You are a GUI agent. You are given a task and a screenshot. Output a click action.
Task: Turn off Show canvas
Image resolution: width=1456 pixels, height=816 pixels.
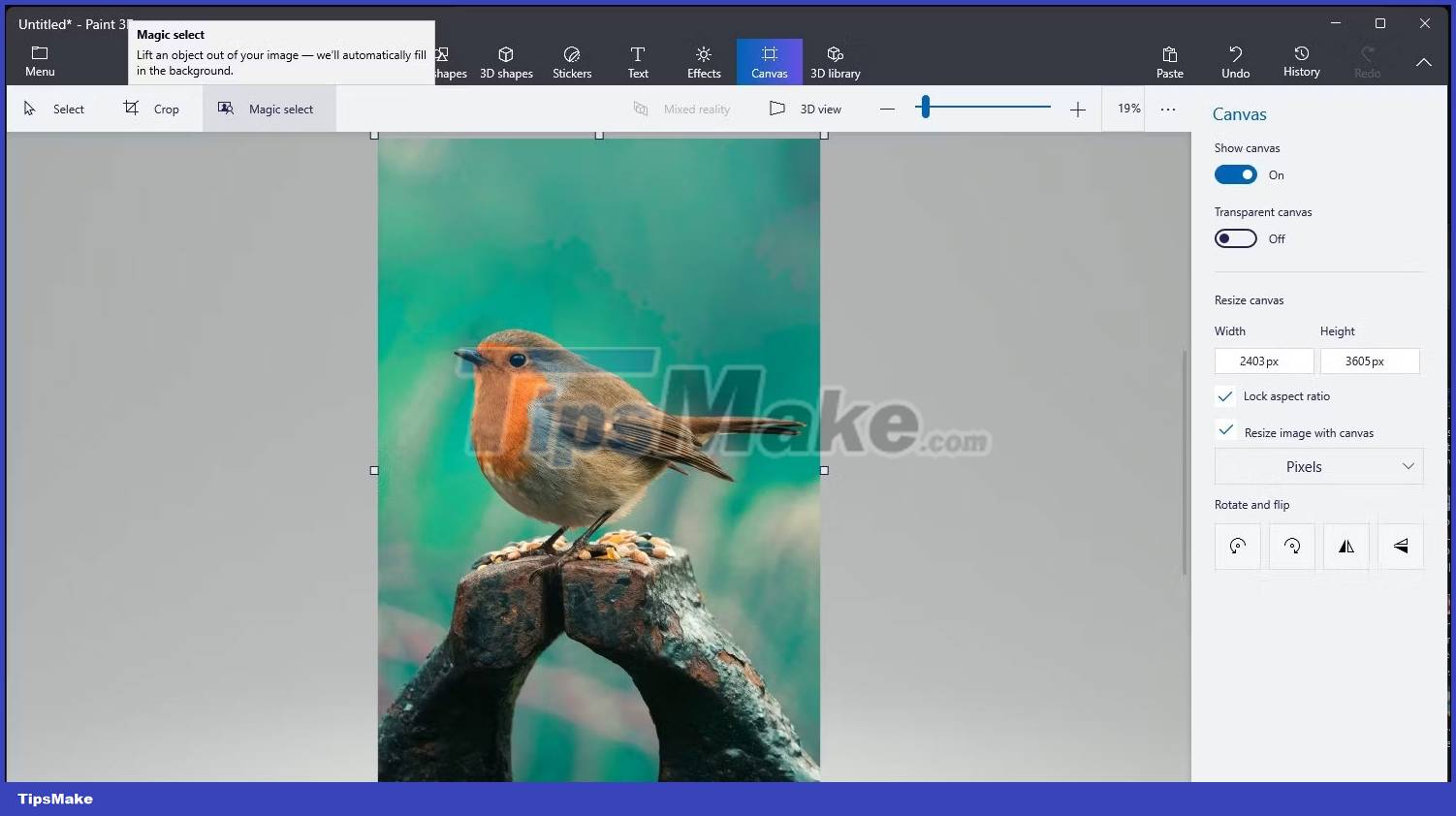coord(1235,174)
